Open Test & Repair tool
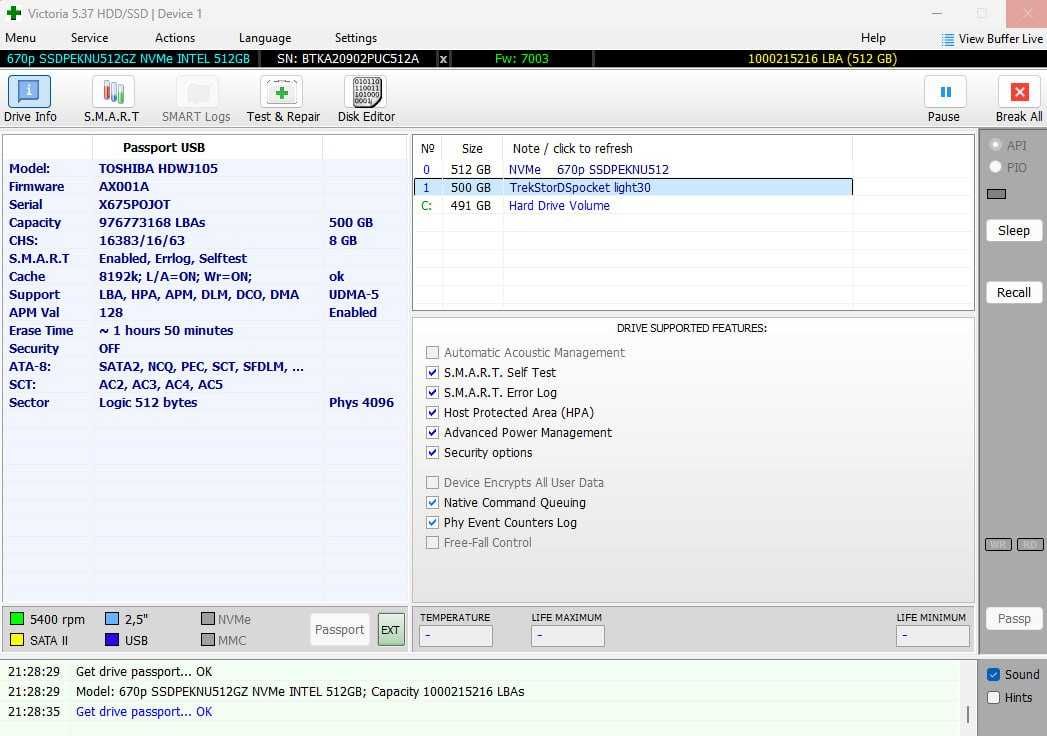The width and height of the screenshot is (1047, 736). point(281,91)
